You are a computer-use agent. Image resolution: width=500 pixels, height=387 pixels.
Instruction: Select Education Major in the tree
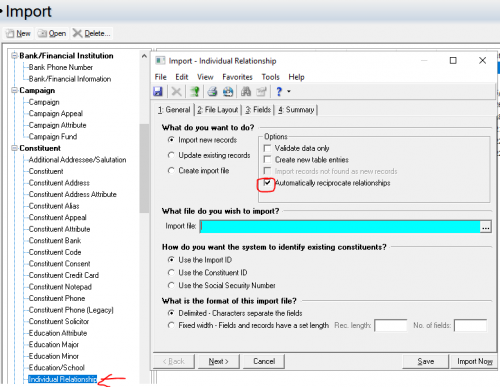(x=54, y=345)
